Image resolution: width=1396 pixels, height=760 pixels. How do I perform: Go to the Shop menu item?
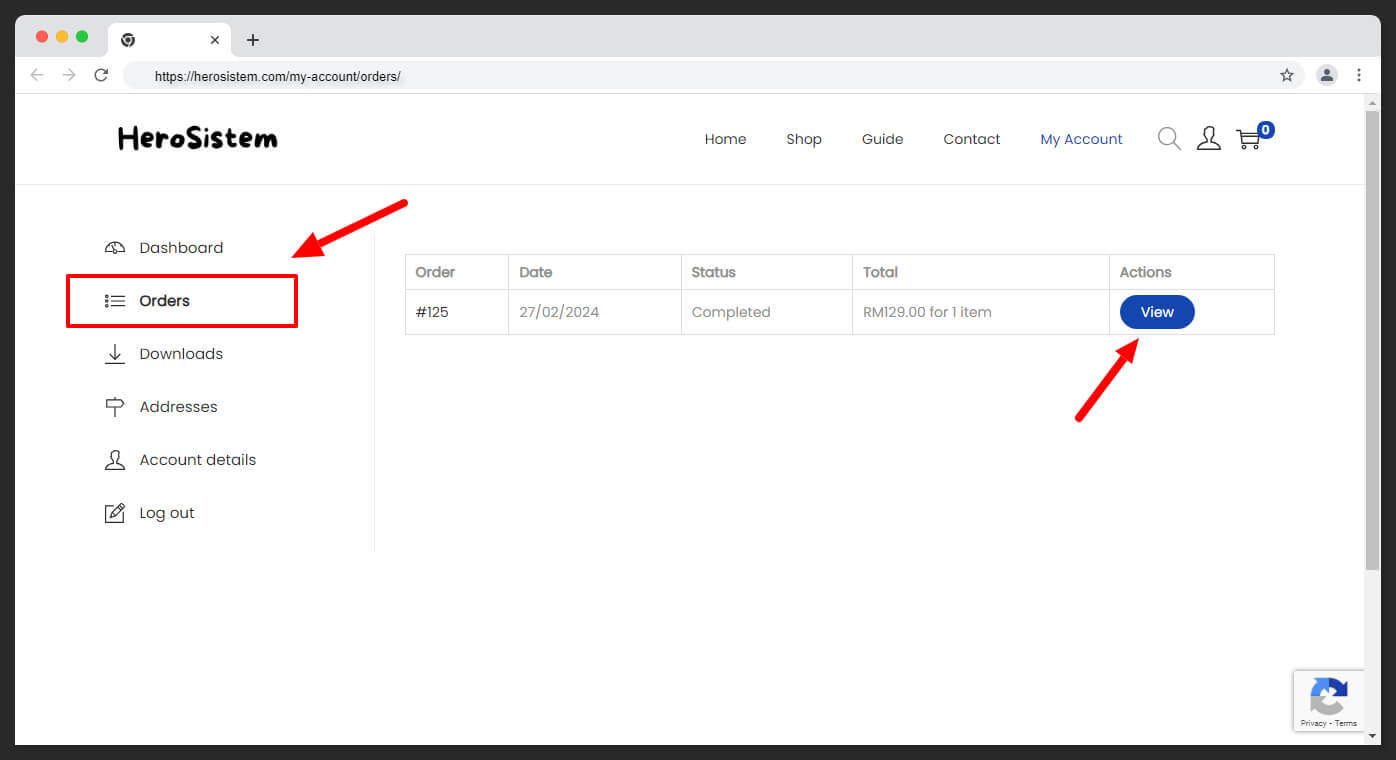click(803, 139)
